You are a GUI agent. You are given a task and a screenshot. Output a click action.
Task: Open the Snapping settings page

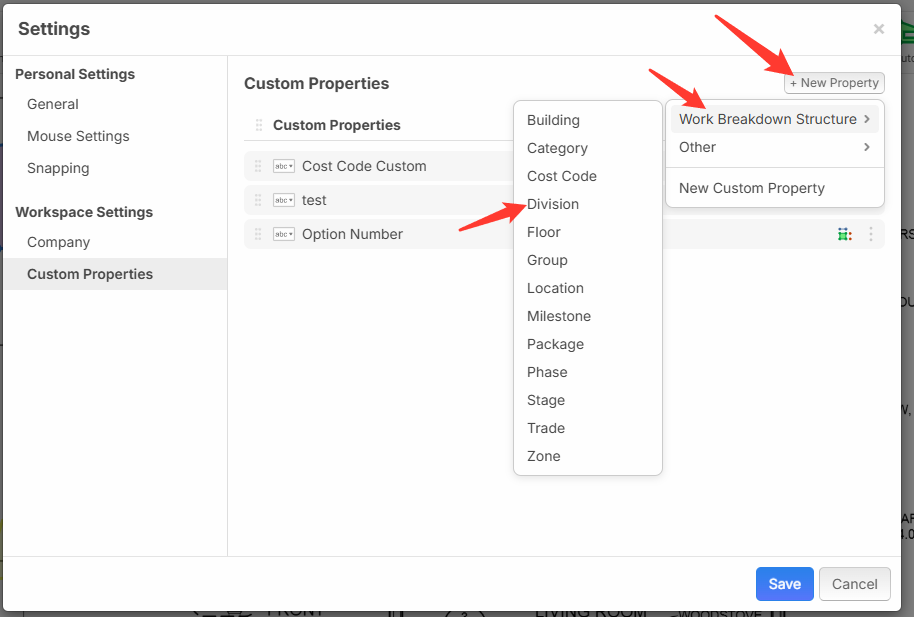[x=58, y=168]
